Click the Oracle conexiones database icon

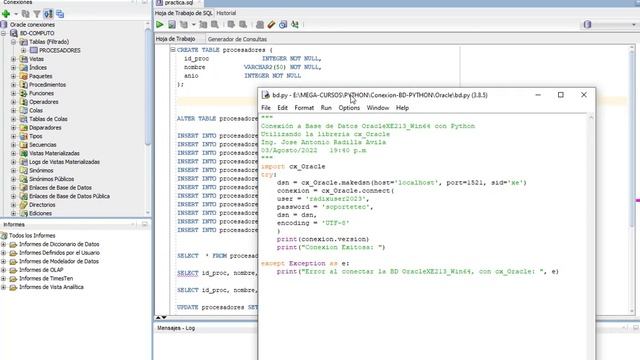[x=4, y=24]
